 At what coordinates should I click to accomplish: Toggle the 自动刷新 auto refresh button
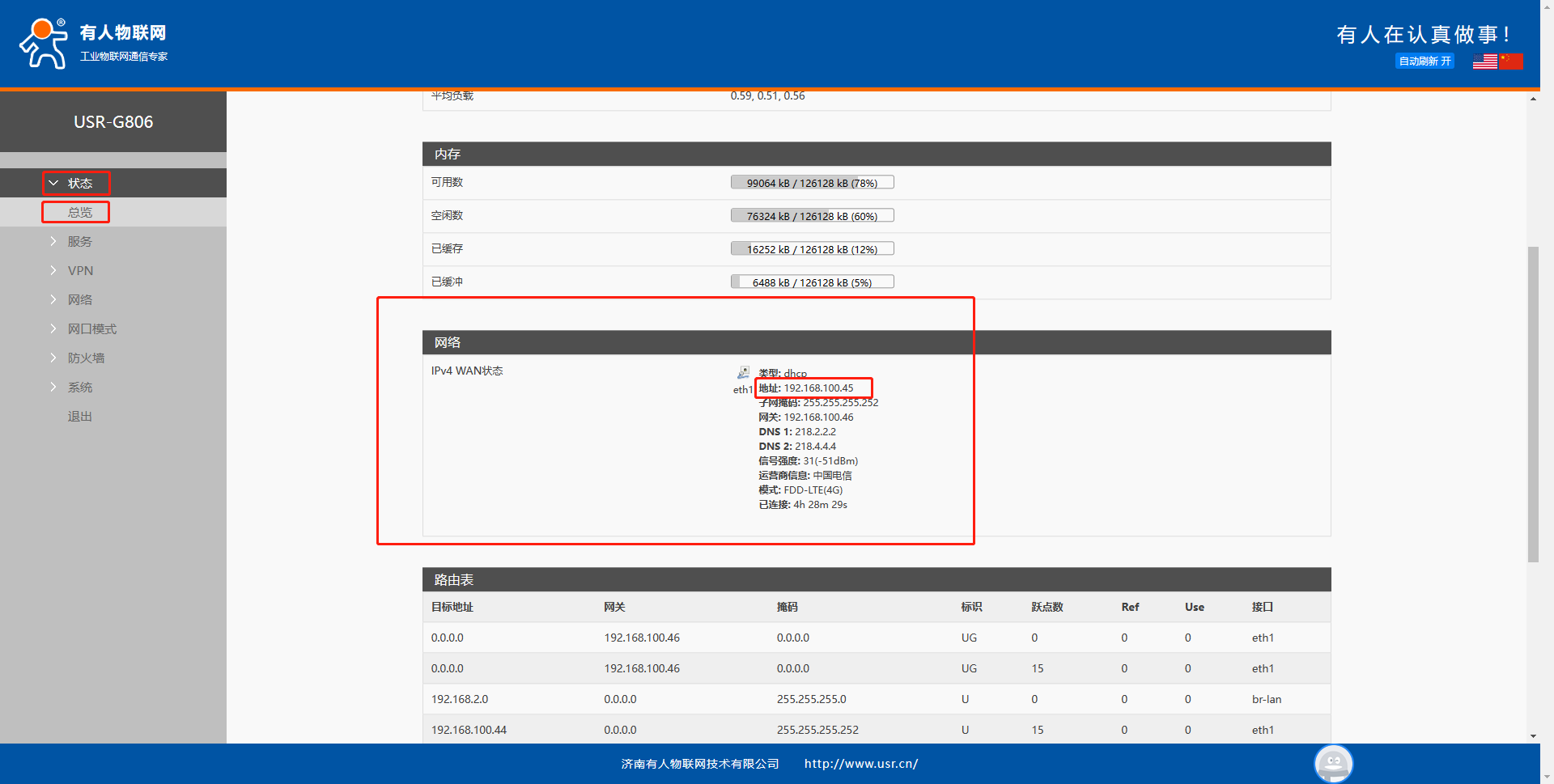(x=1424, y=61)
